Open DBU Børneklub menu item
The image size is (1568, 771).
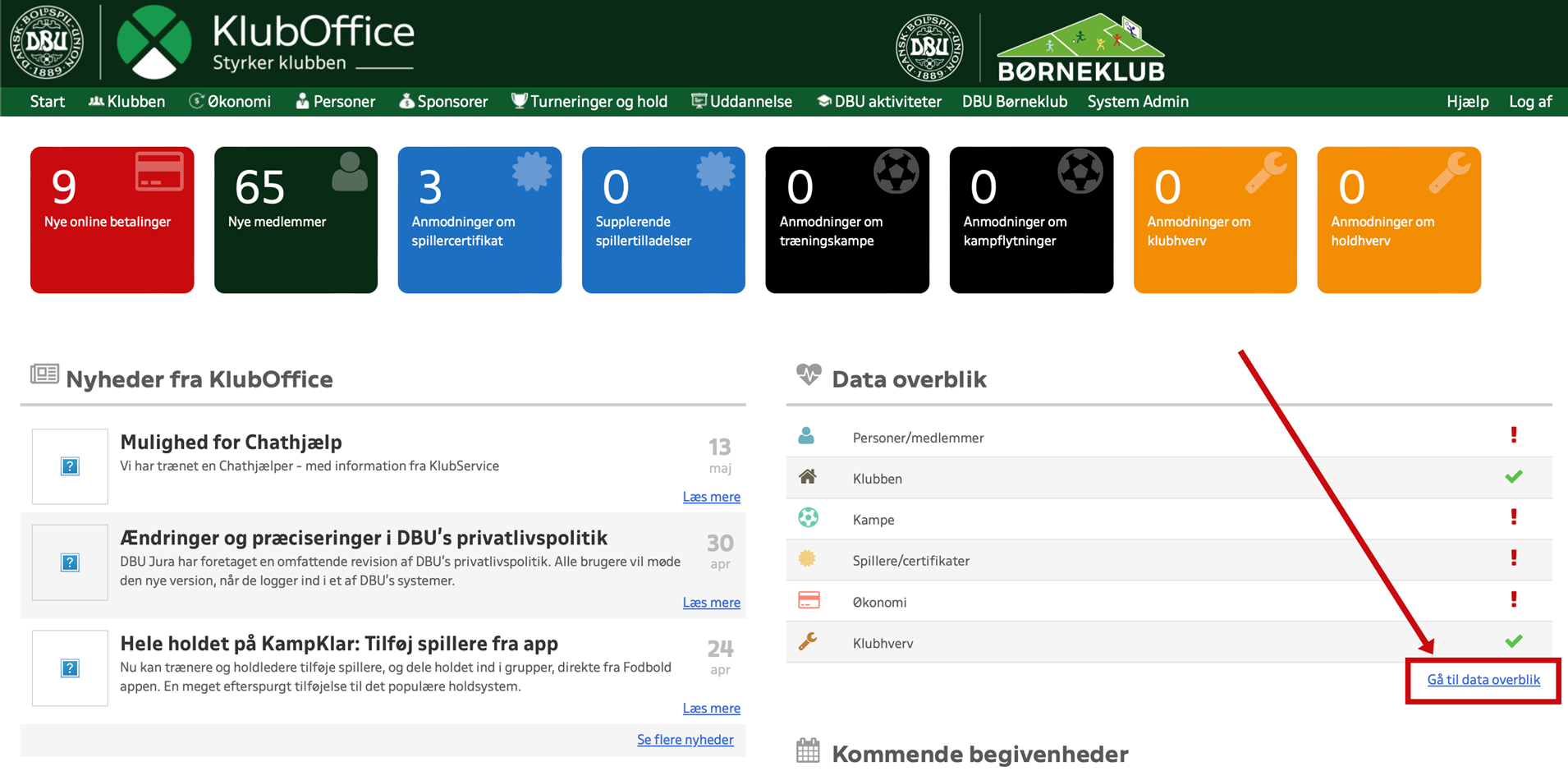tap(1015, 102)
